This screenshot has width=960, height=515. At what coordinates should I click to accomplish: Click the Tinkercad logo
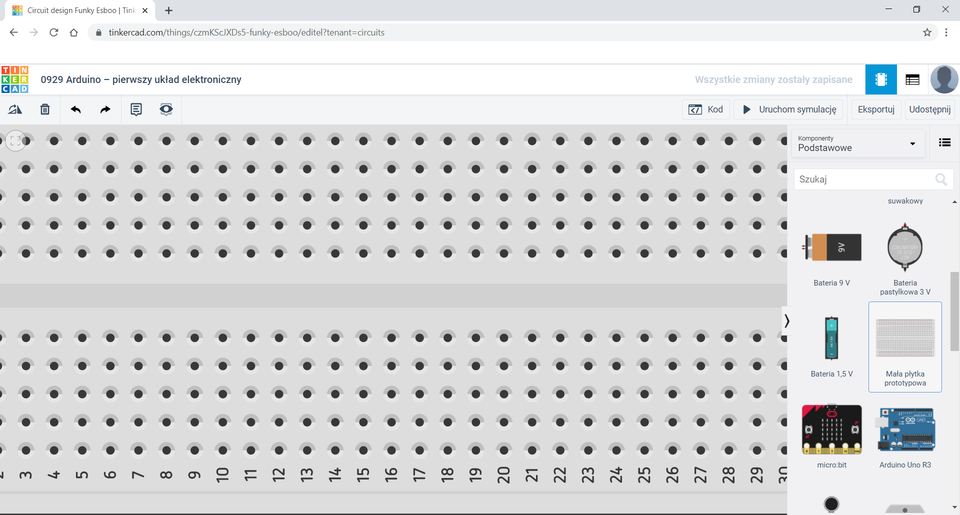[x=15, y=79]
